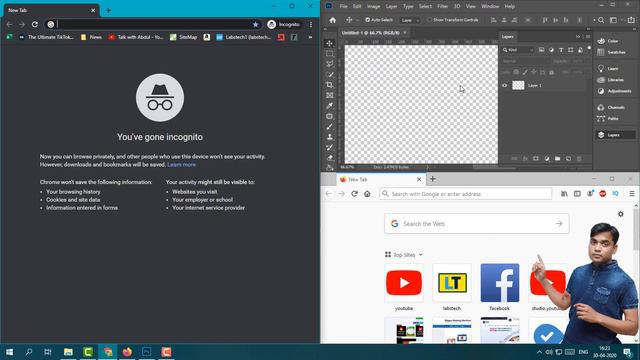Screen dimensions: 640x360
Task: Select the Frame tool in Photoshop
Action: click(329, 96)
